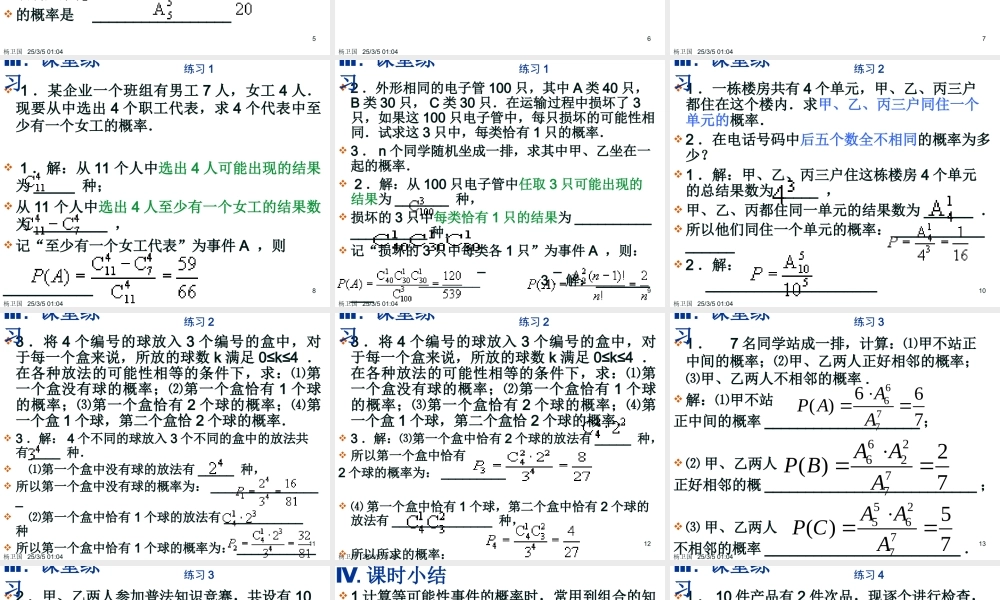Click the 练习 1 heading on the 电子管 slide
Screen dimensions: 1000x600
(534, 69)
